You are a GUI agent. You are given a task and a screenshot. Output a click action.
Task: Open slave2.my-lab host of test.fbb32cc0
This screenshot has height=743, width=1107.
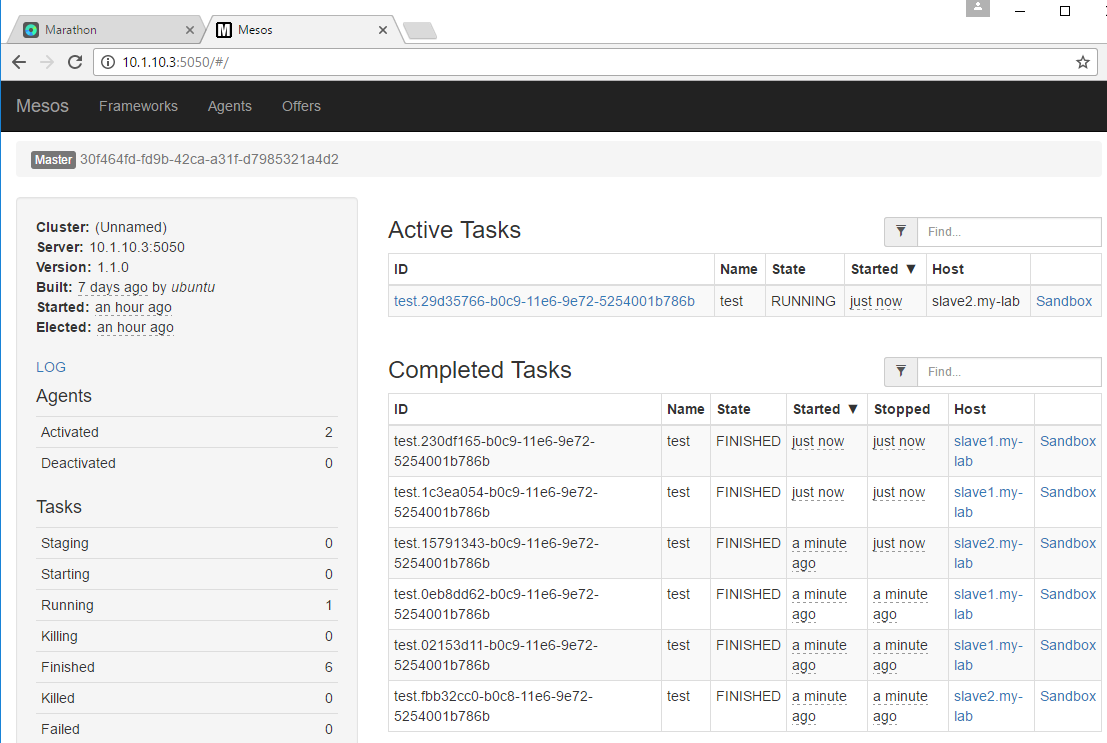(988, 706)
